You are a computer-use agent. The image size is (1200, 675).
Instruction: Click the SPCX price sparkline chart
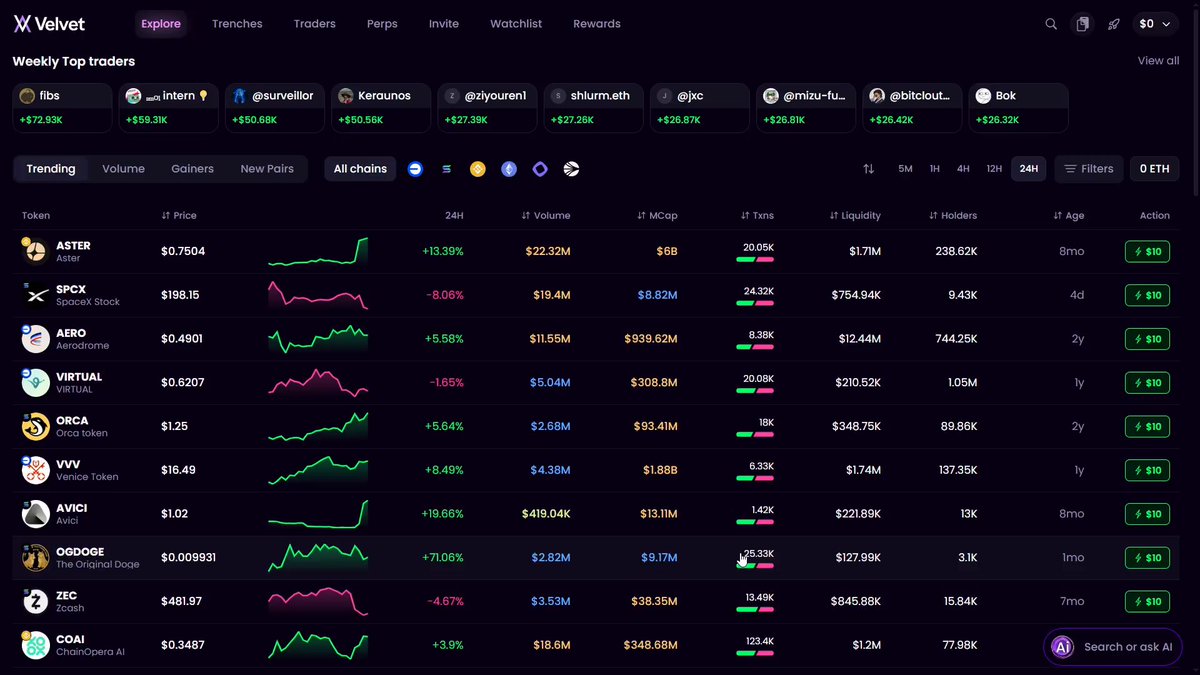pyautogui.click(x=318, y=295)
